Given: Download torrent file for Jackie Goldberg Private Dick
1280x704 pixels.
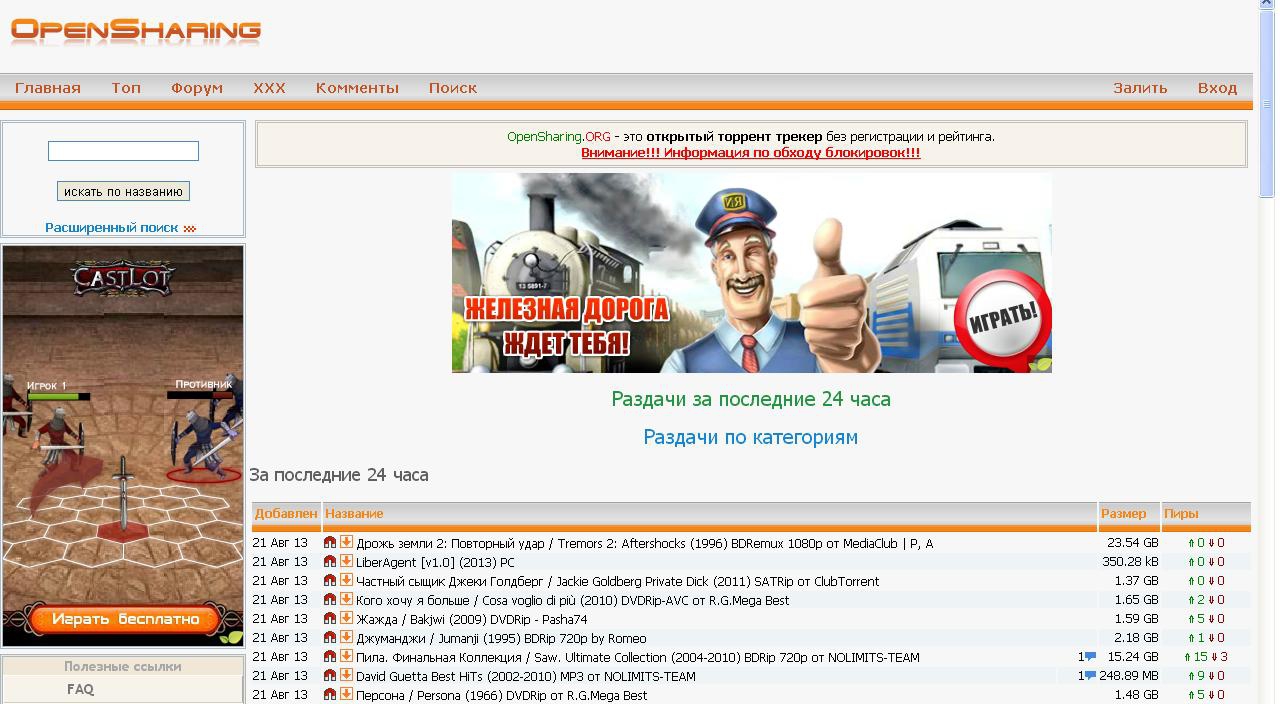Looking at the screenshot, I should pyautogui.click(x=346, y=580).
